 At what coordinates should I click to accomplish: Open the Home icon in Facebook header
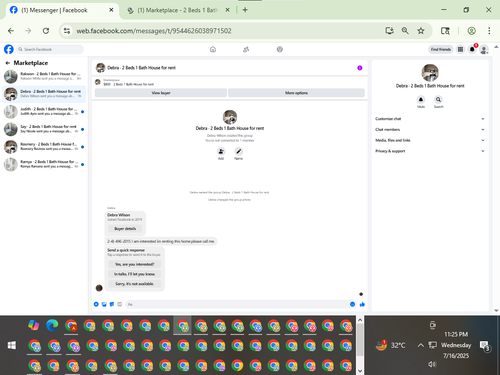click(213, 49)
